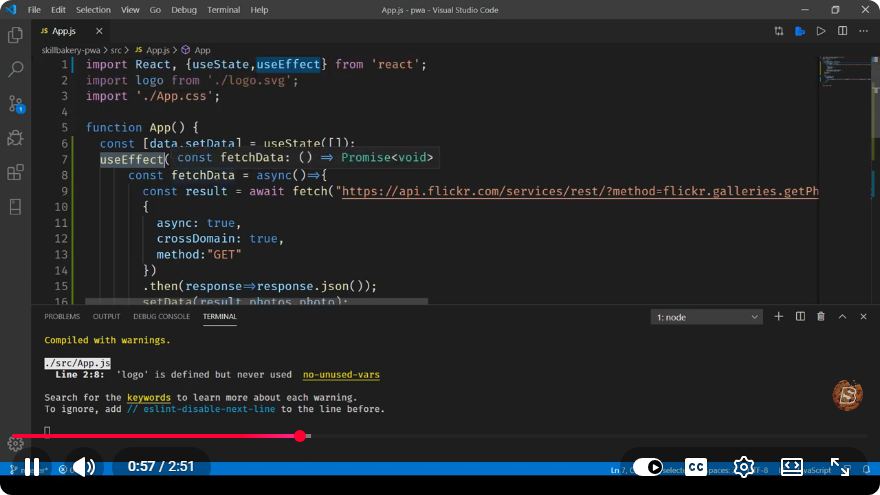Screen dimensions: 880x495
Task: Select the TERMINAL panel tab
Action: (x=219, y=317)
